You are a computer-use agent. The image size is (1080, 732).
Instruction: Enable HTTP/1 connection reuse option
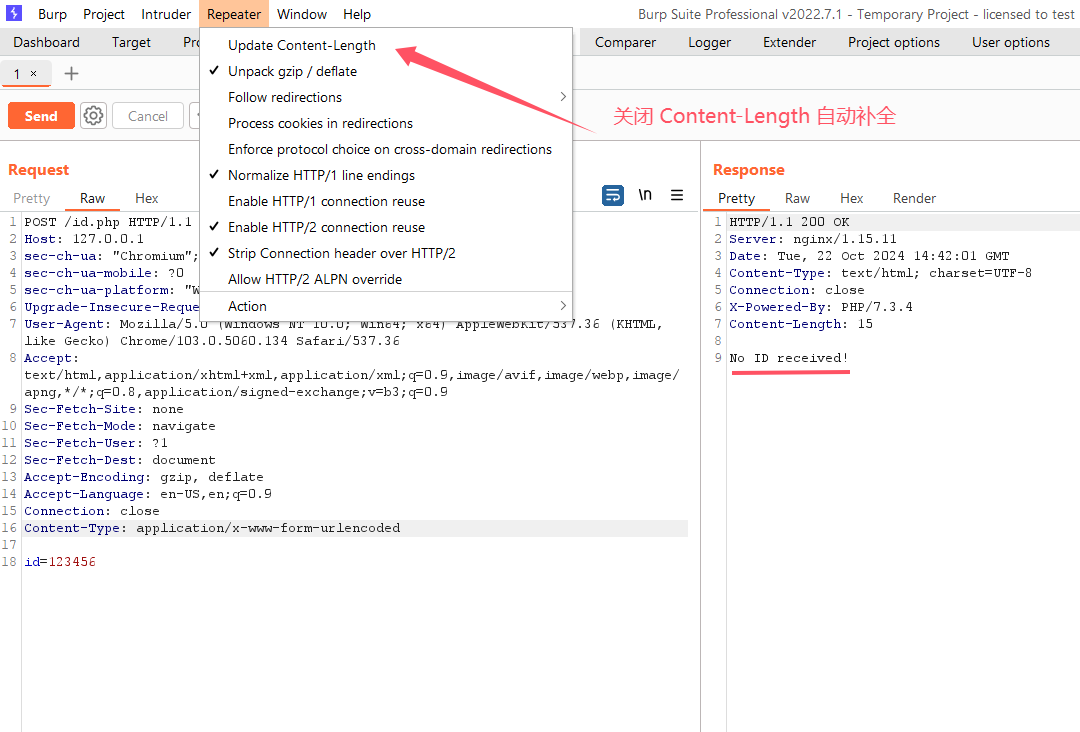(326, 202)
